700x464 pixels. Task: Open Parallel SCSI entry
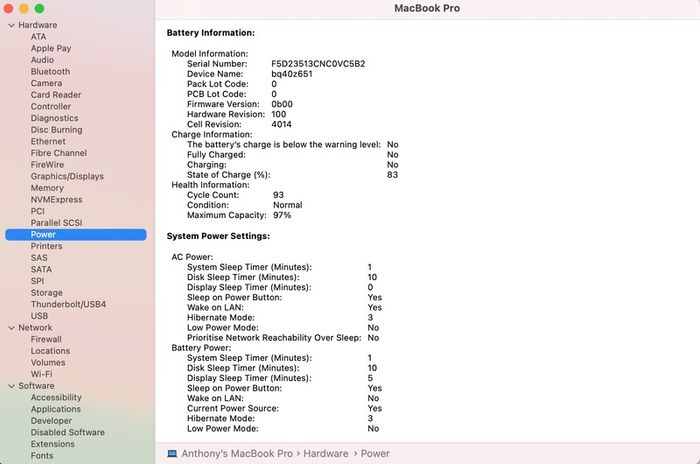point(56,223)
